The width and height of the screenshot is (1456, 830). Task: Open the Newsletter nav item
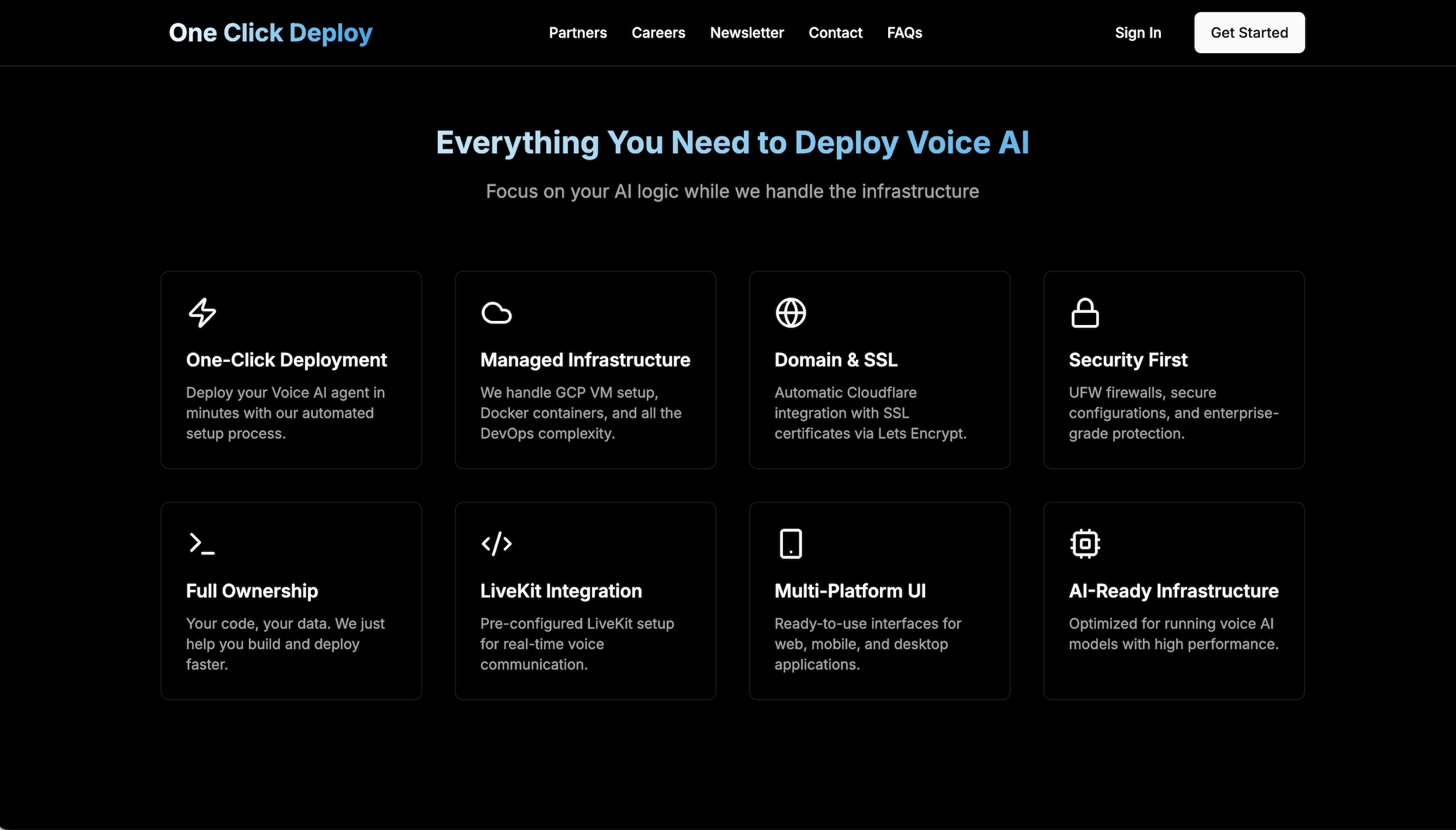(x=747, y=33)
